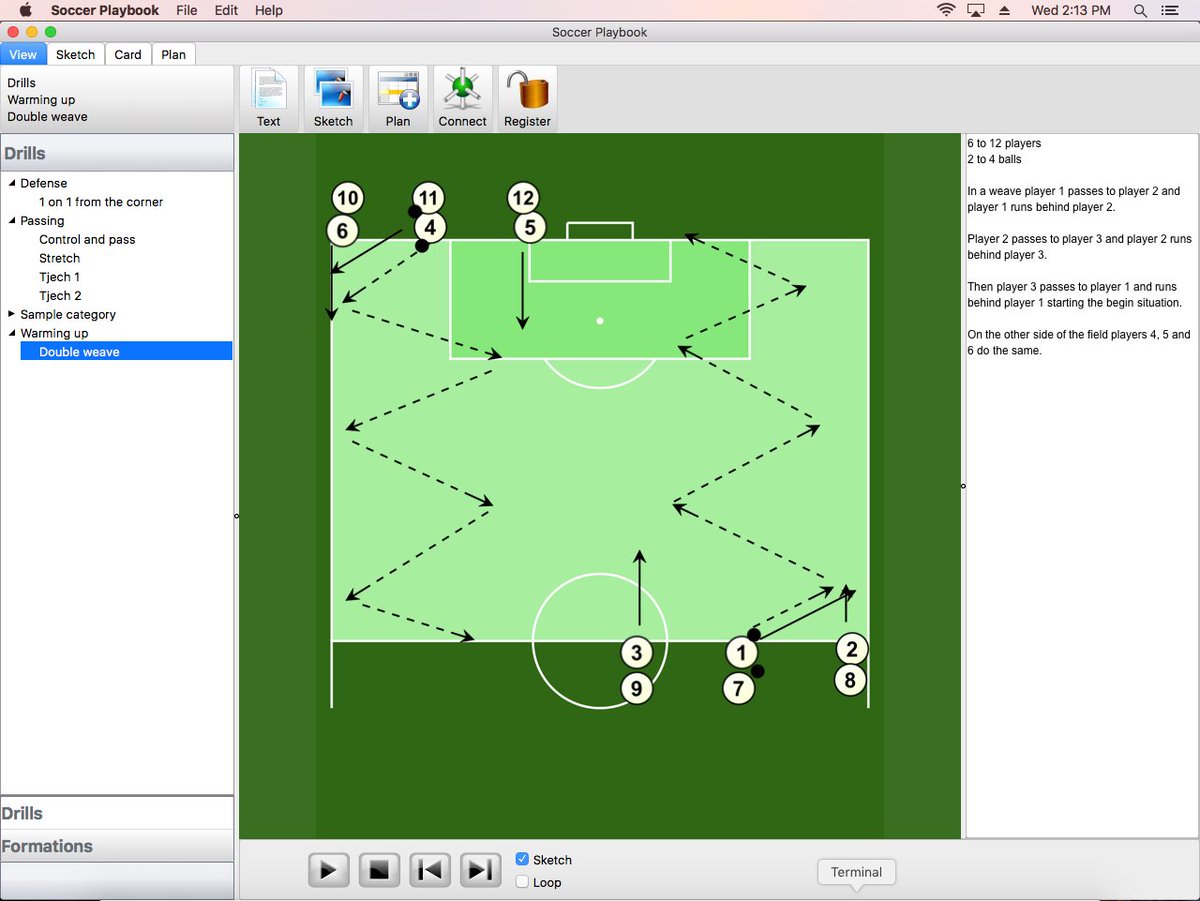
Task: Select player marker 3 on the field
Action: tap(637, 653)
